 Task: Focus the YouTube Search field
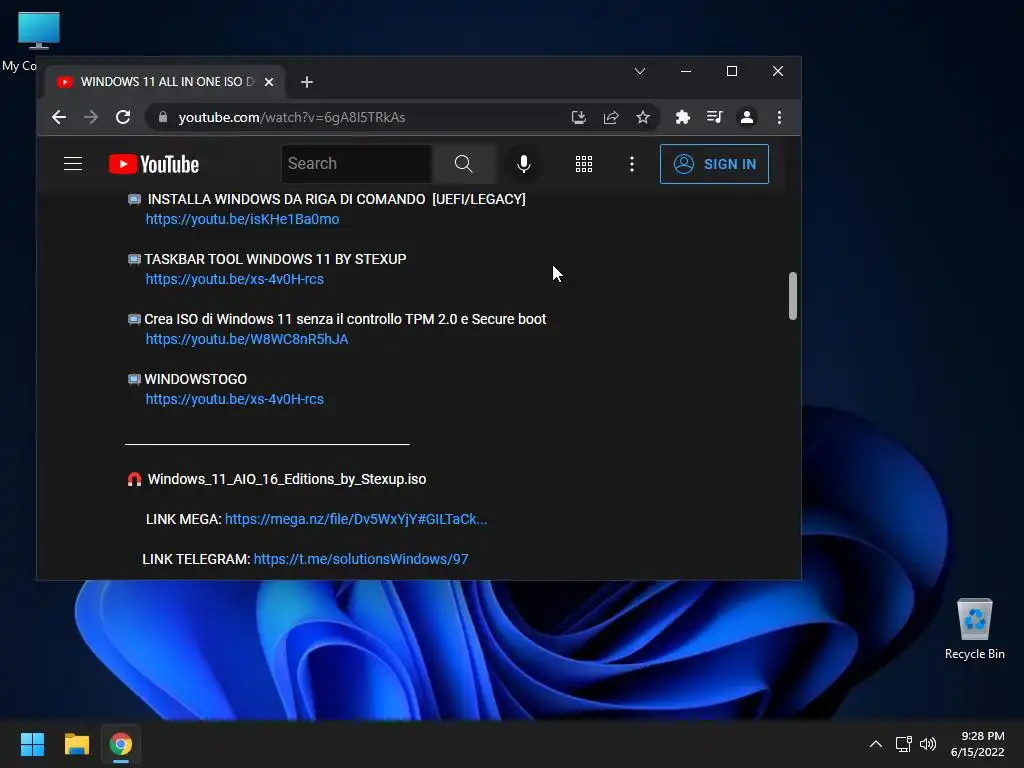pos(357,164)
